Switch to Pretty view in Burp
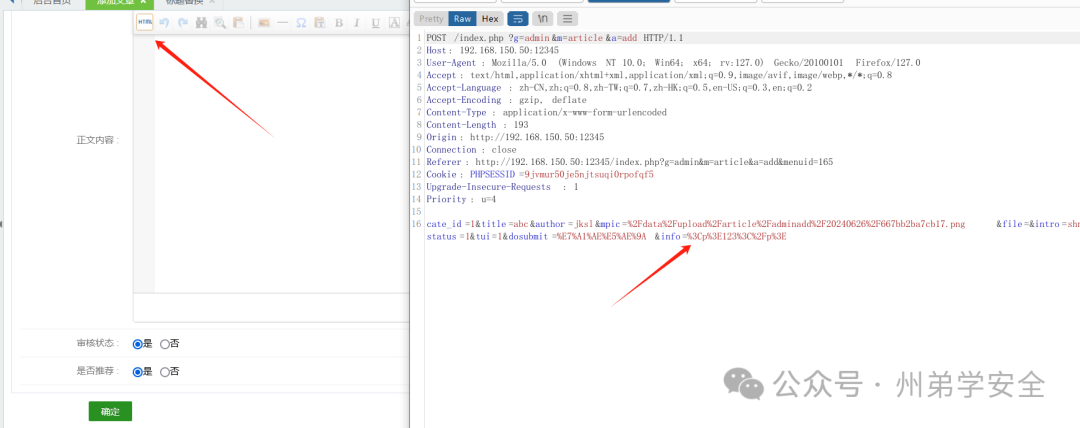Screen dimensions: 1080x428 (431, 19)
